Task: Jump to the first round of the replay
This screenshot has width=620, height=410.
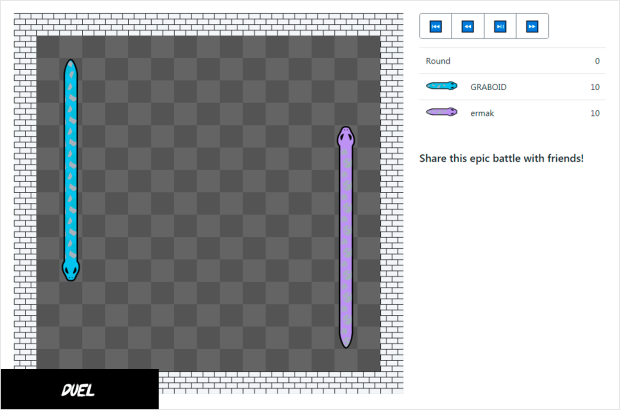Action: [x=435, y=26]
